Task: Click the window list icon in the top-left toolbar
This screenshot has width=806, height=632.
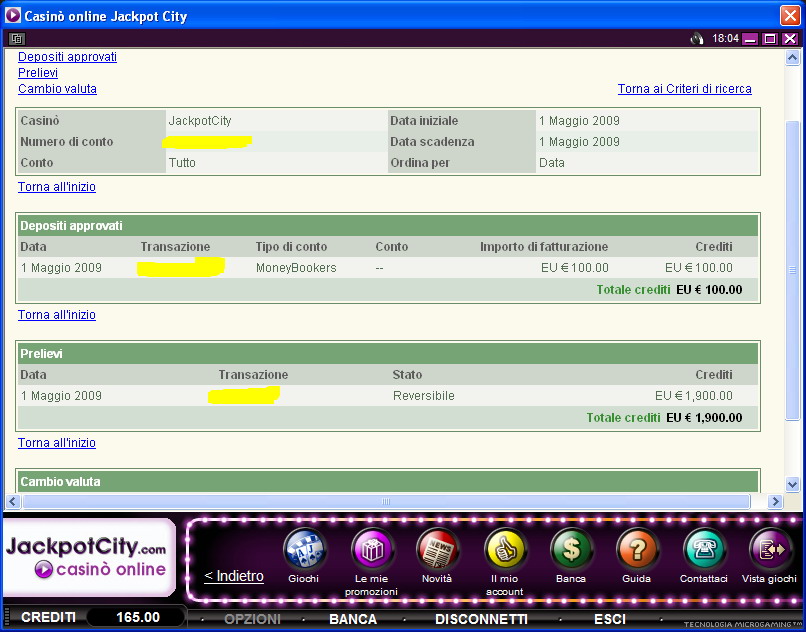Action: point(16,39)
